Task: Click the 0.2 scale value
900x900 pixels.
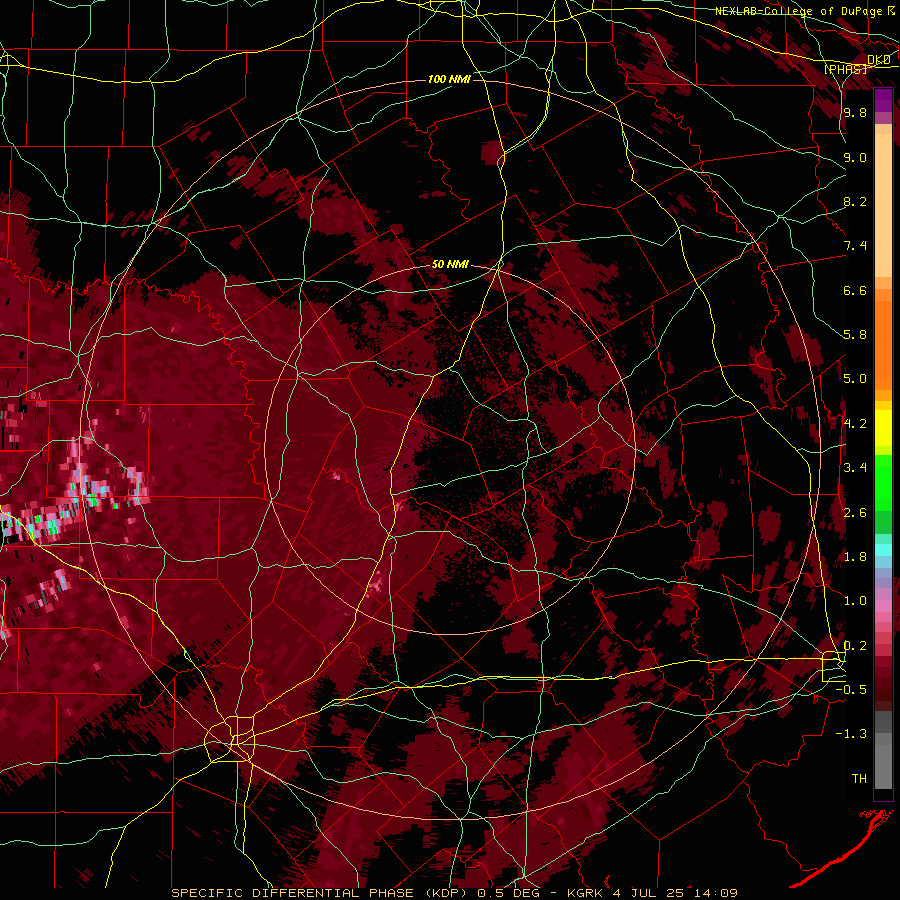Action: (855, 646)
